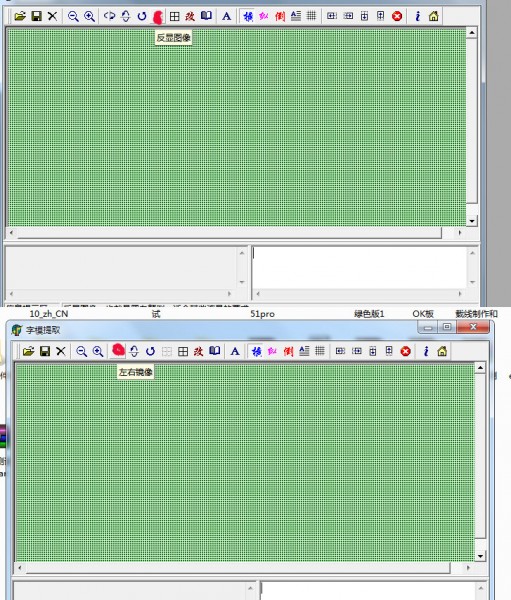Image resolution: width=511 pixels, height=600 pixels.
Task: Zoom out magnifier beside the 反显图像 tooltip window's save icon
Action: 73,16
